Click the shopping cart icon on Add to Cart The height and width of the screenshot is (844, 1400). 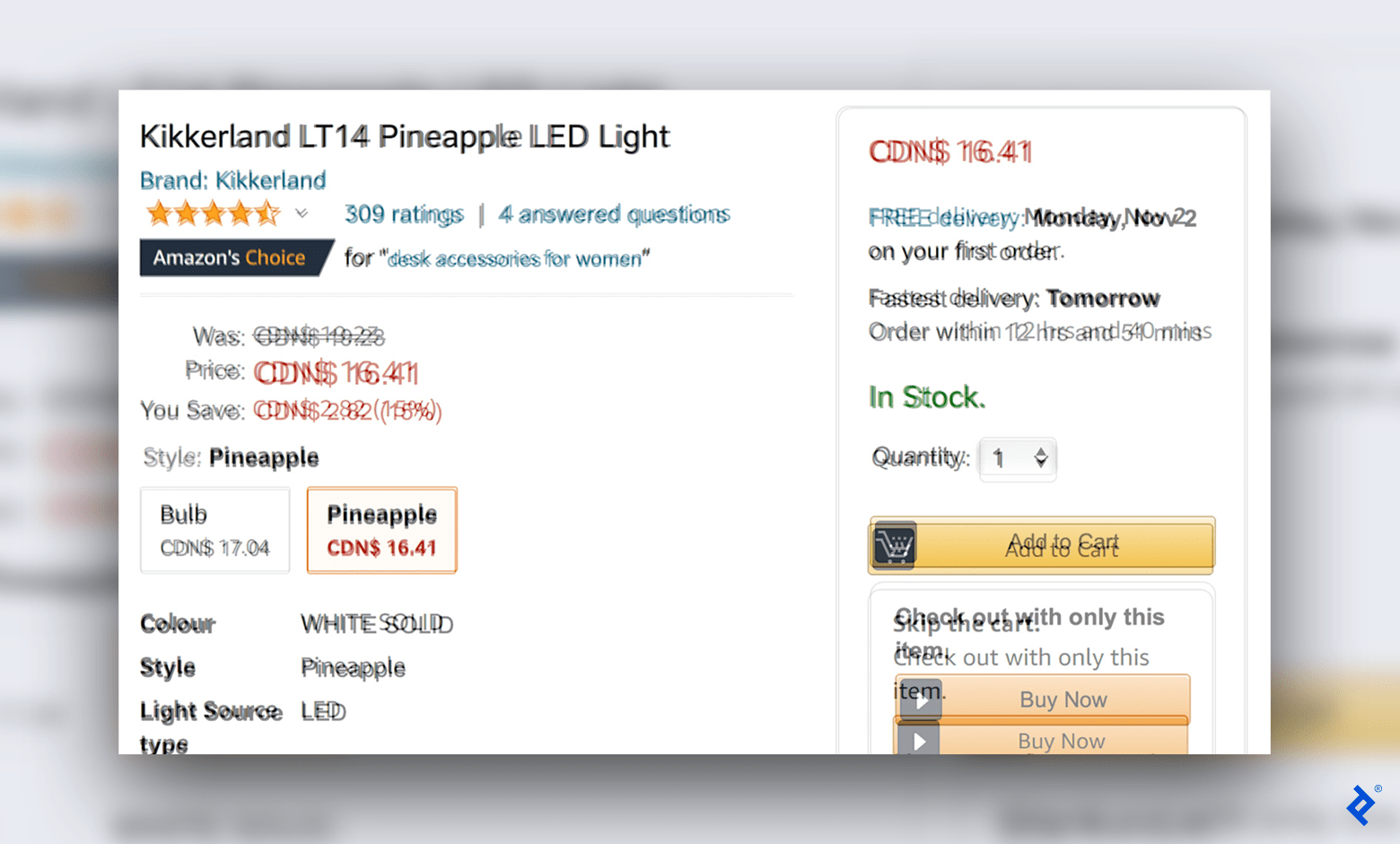coord(893,545)
